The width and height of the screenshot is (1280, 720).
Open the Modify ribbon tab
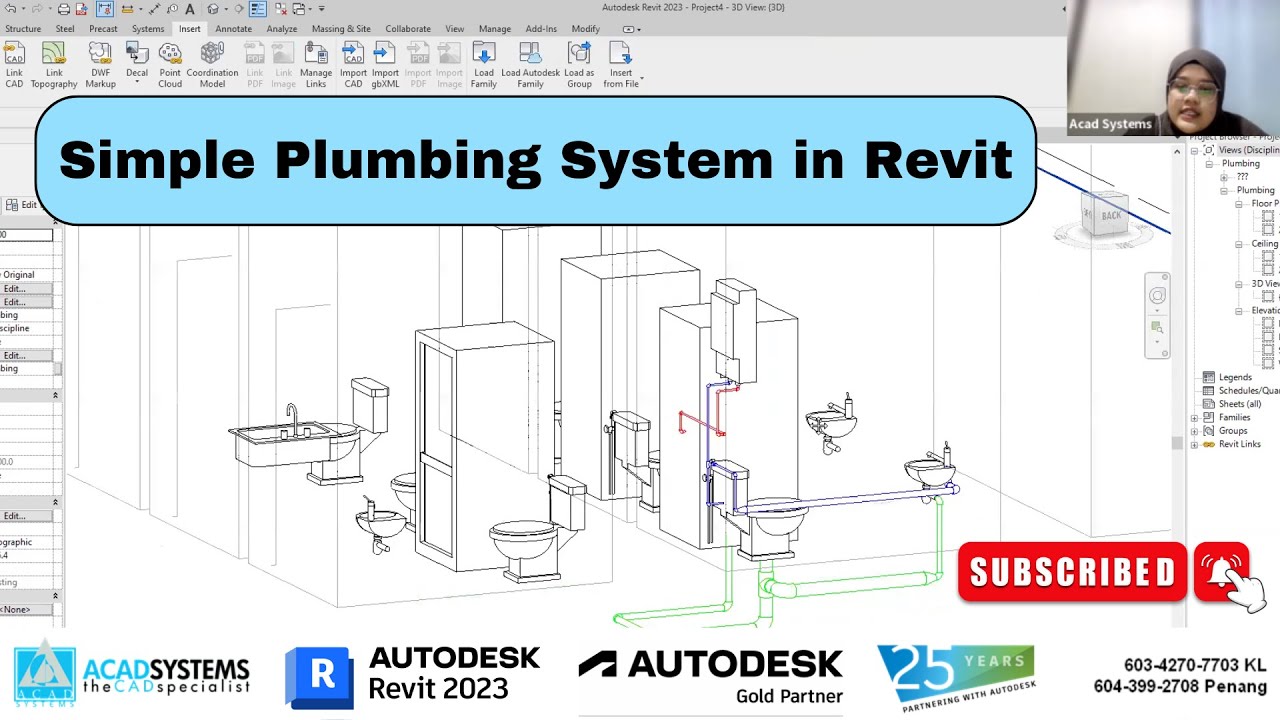tap(586, 29)
